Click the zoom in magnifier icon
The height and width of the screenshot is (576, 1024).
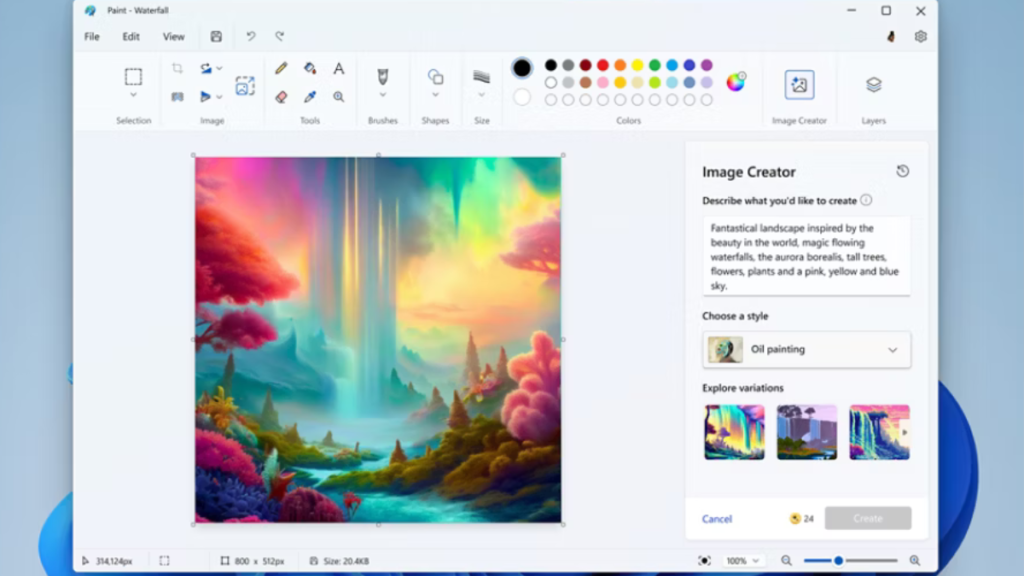pos(915,560)
